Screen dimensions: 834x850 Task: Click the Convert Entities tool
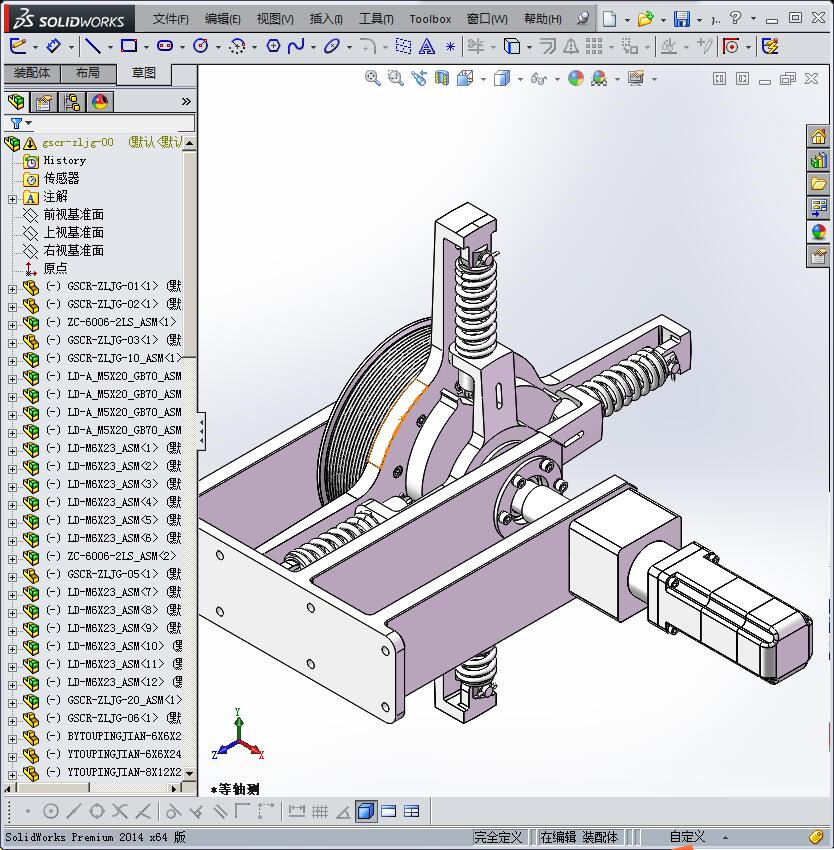click(x=512, y=47)
